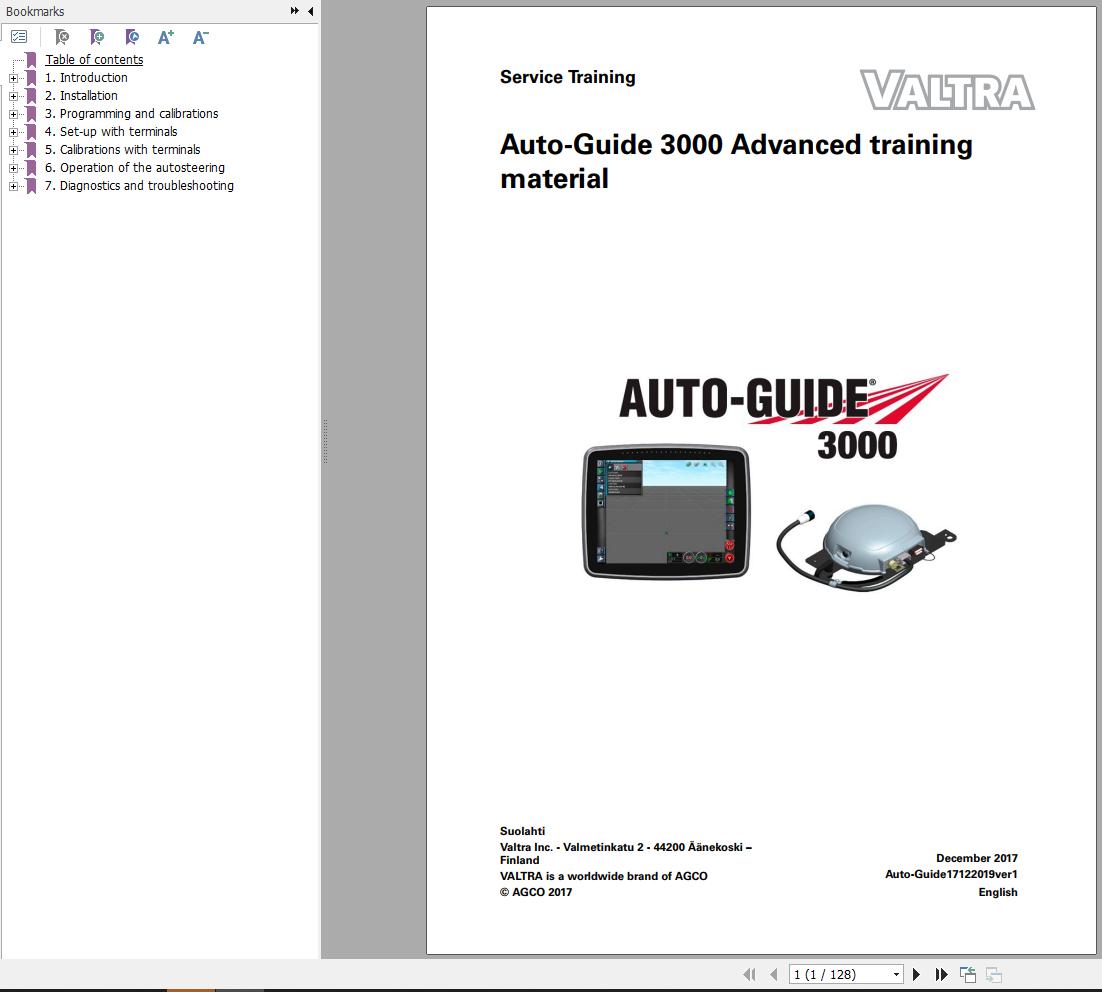Screen dimensions: 1102x992
Task: Go to the first page
Action: point(749,974)
